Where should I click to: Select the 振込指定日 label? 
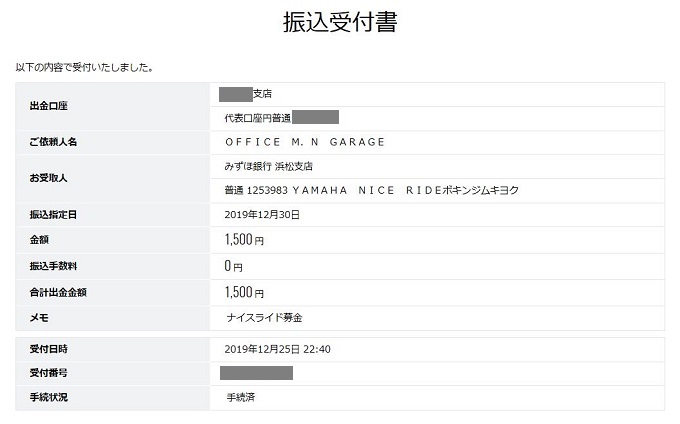(53, 215)
